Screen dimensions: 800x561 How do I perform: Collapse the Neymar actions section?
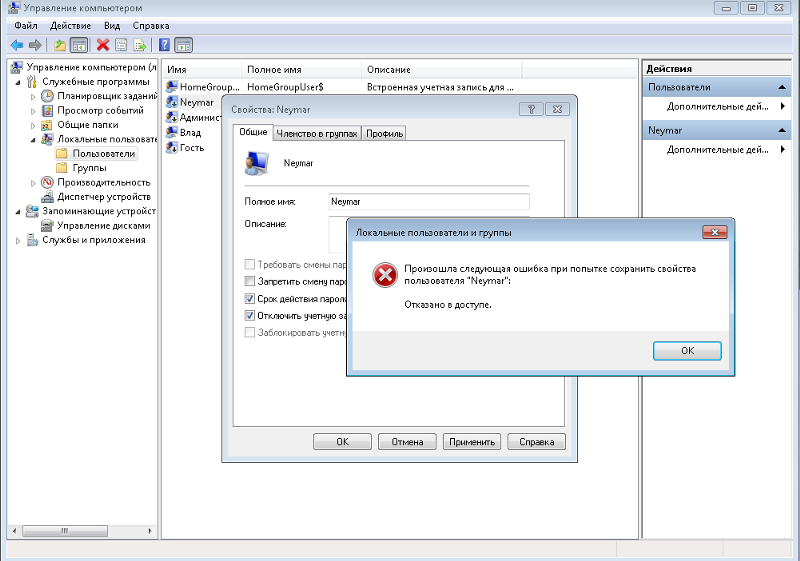(x=782, y=131)
